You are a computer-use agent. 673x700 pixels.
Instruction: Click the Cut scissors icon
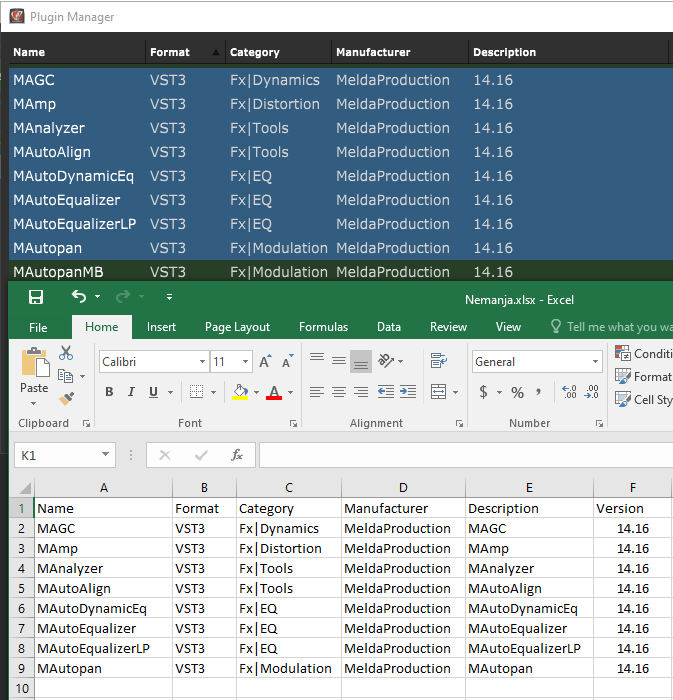[x=66, y=353]
